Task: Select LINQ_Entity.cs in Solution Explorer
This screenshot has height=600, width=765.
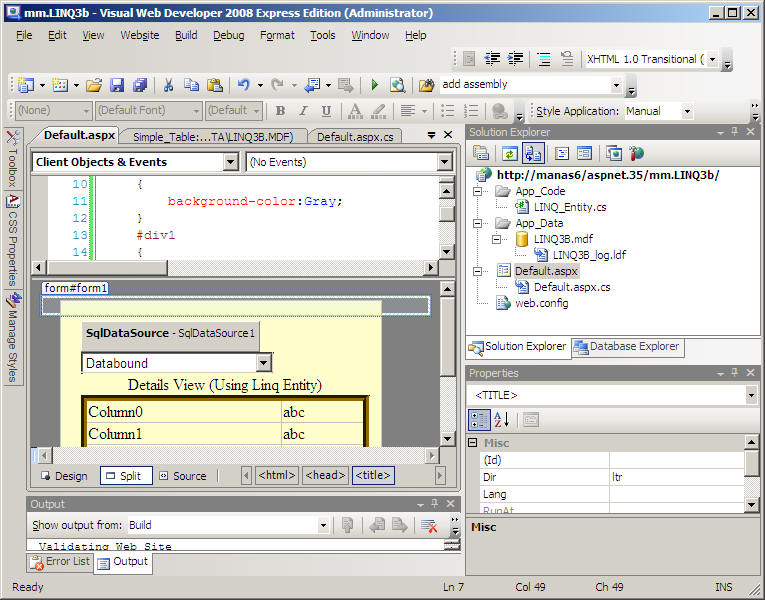Action: 570,207
